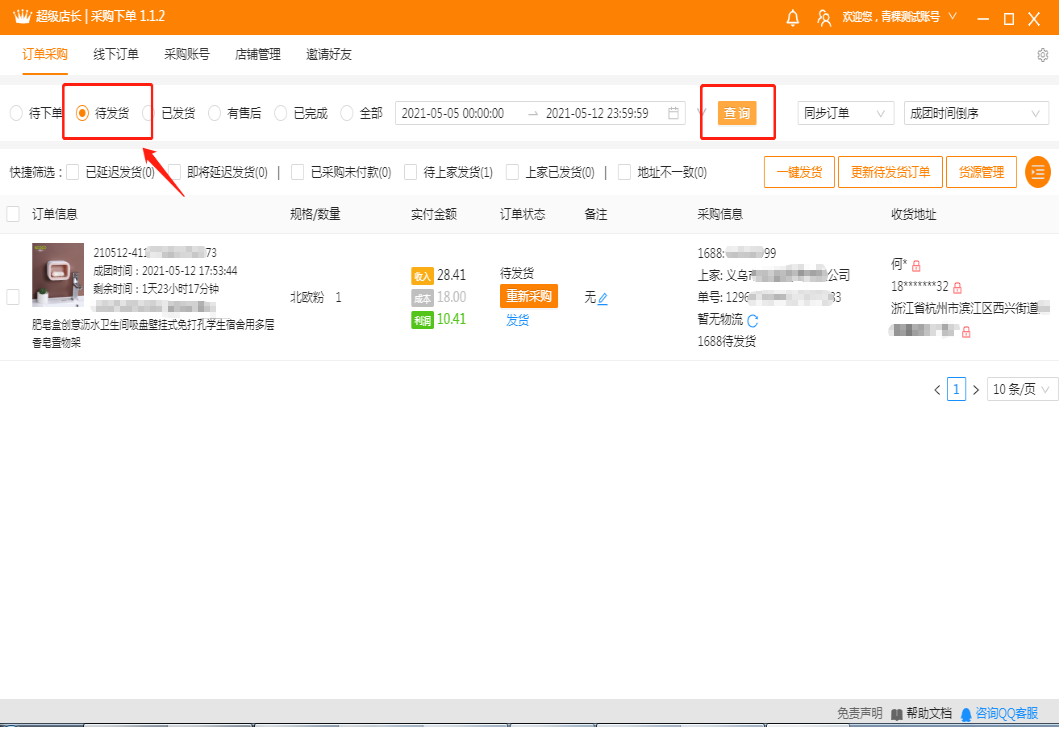
Task: Refresh logistics info next to 暂无物流
Action: click(x=752, y=321)
